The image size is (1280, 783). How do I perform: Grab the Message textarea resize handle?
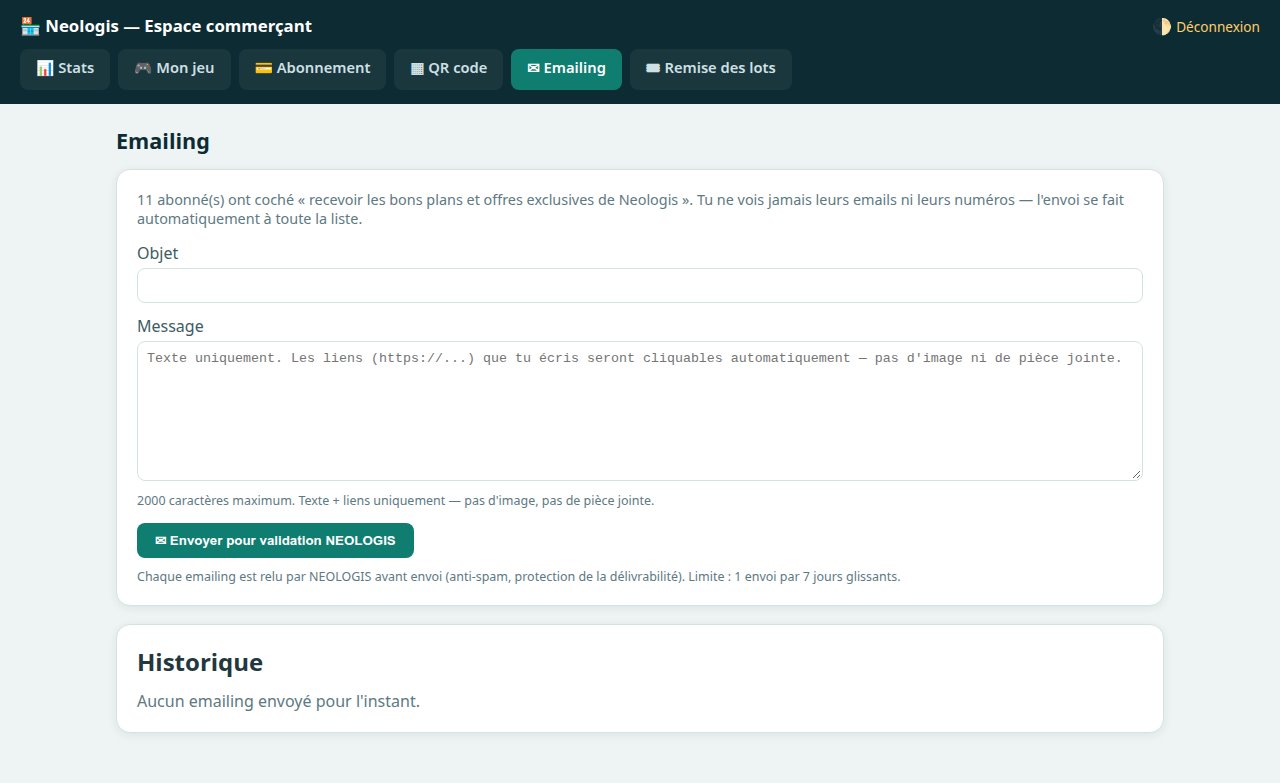(1136, 474)
